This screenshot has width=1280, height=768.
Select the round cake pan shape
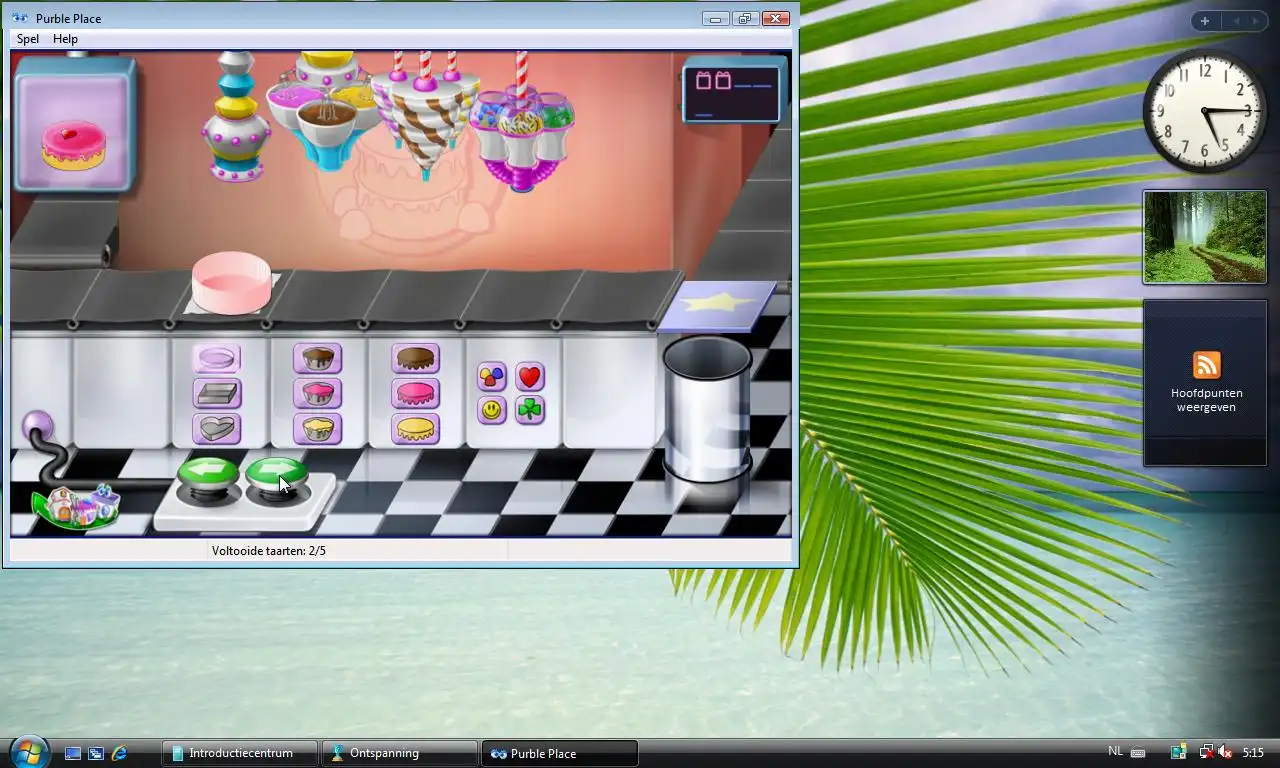click(217, 358)
